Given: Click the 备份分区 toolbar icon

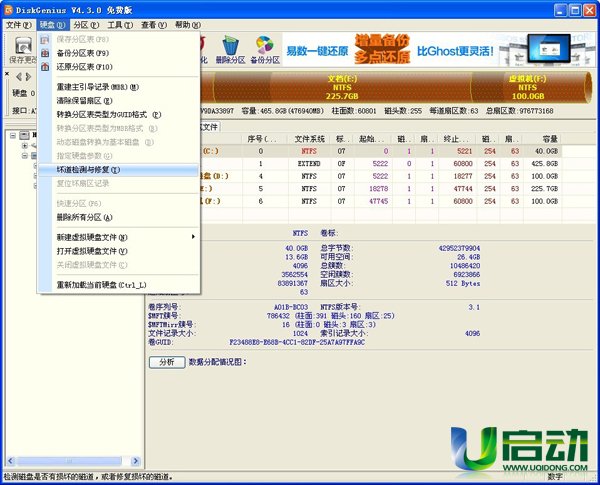Looking at the screenshot, I should coord(265,50).
